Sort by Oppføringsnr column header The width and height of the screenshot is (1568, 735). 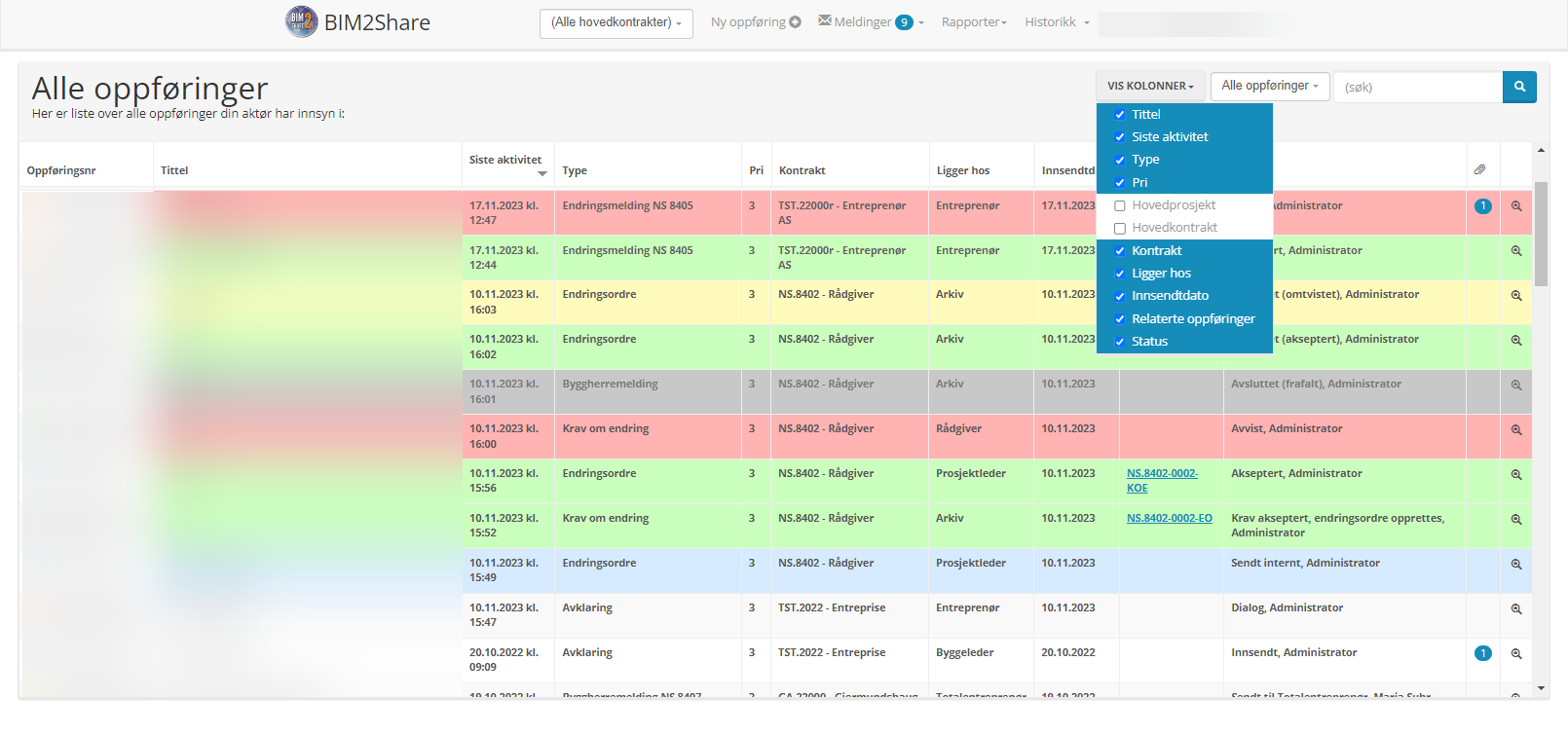tap(61, 170)
